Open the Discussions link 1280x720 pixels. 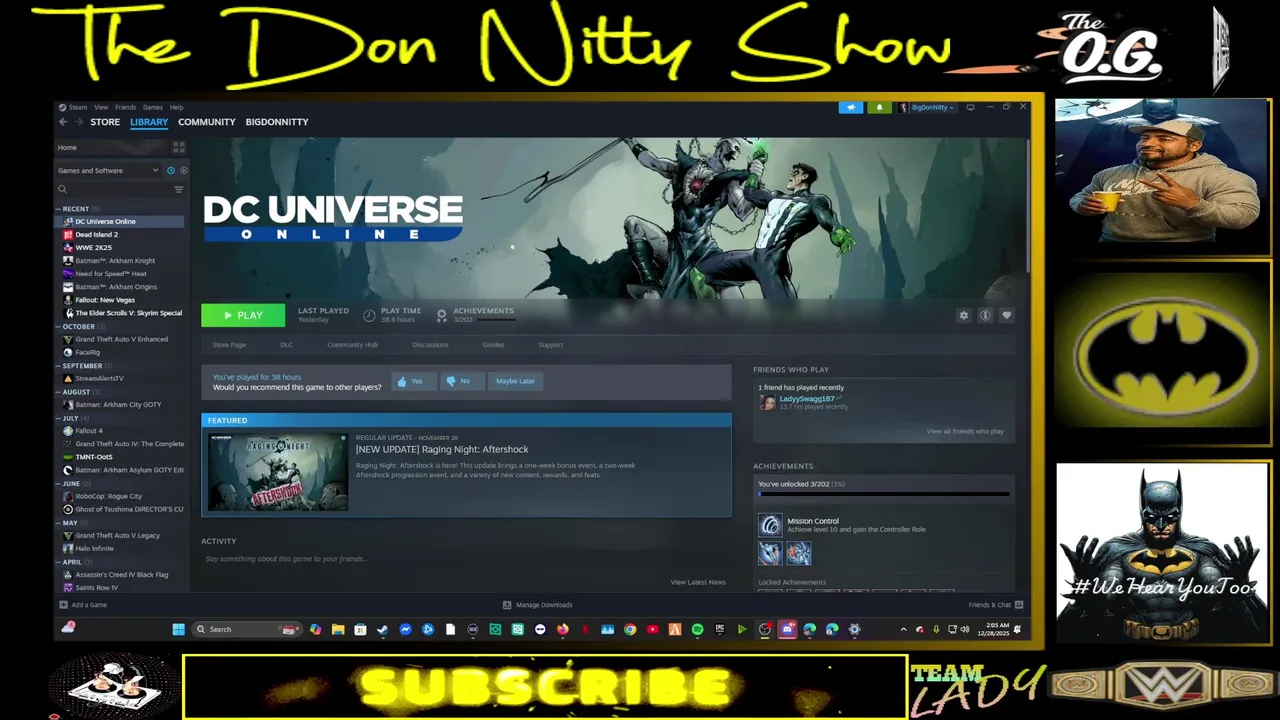point(430,345)
